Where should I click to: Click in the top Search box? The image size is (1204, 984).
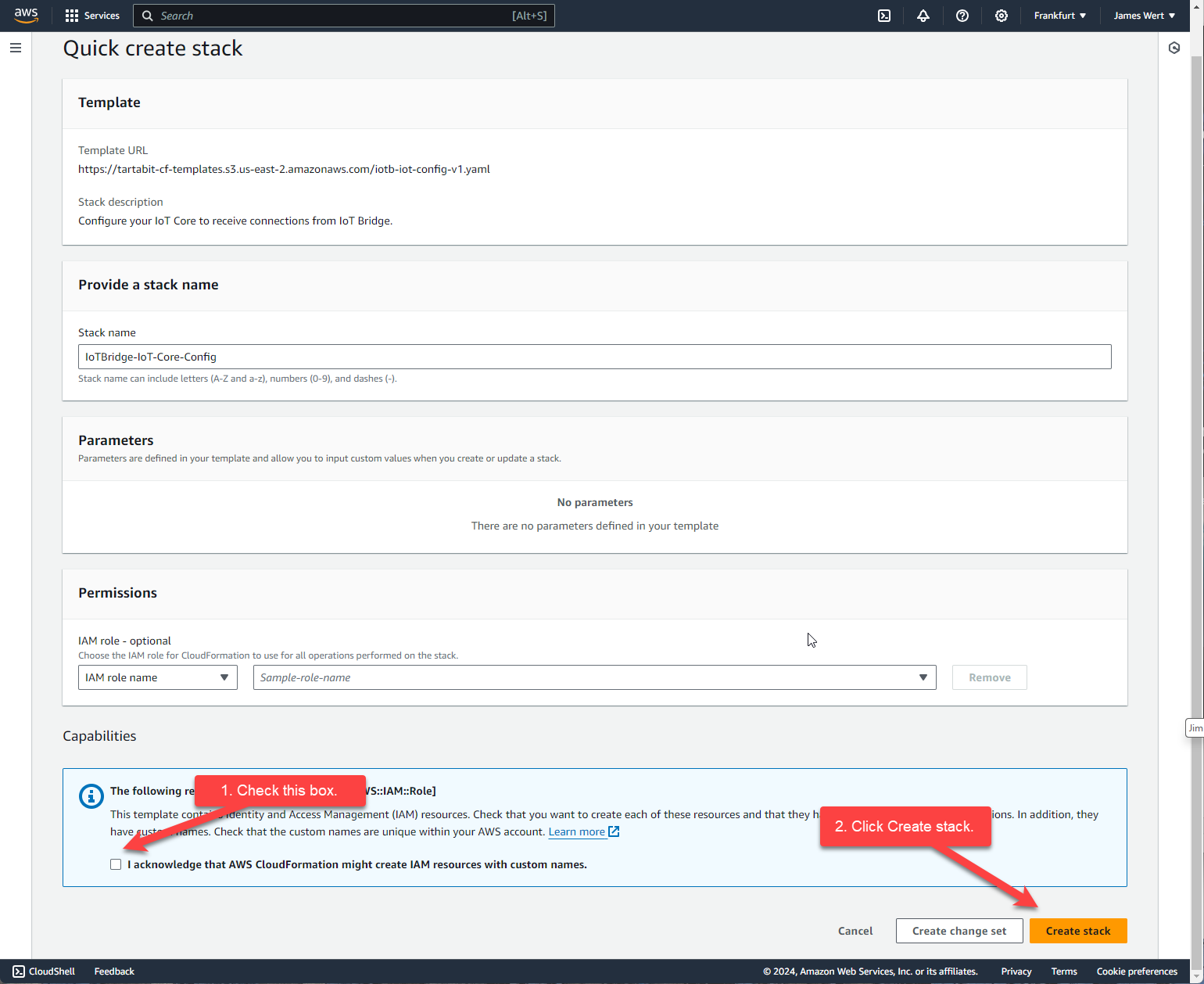point(344,16)
